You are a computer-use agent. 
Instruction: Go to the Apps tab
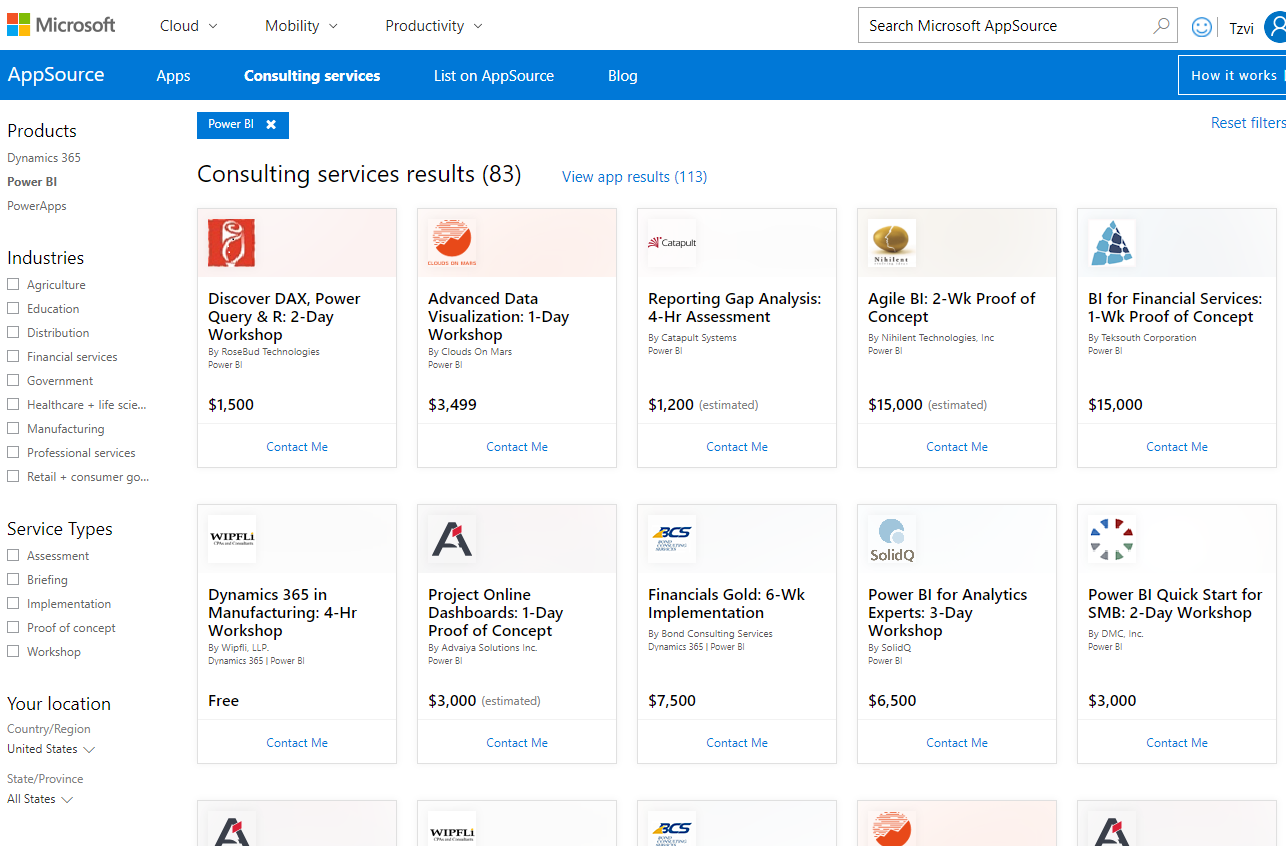(173, 76)
